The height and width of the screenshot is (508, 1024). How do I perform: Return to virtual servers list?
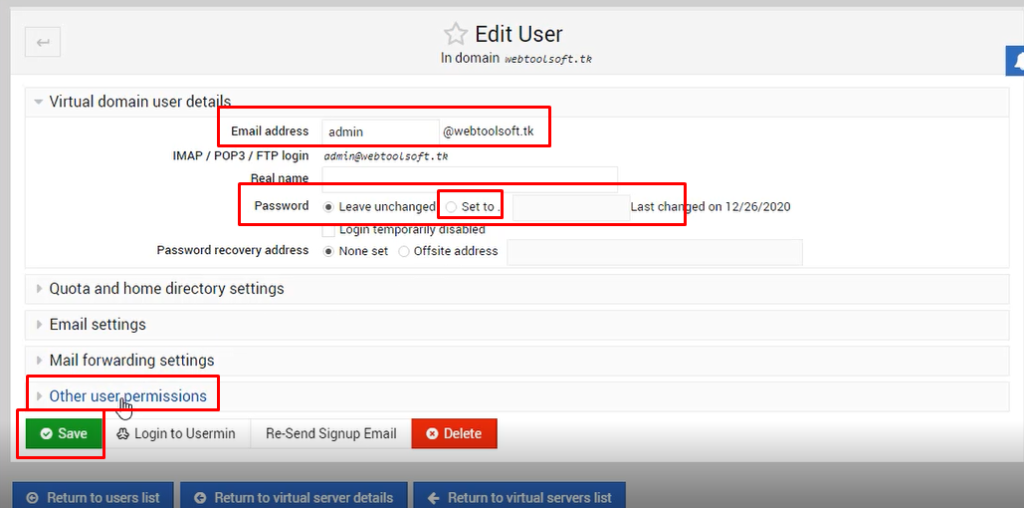(520, 497)
